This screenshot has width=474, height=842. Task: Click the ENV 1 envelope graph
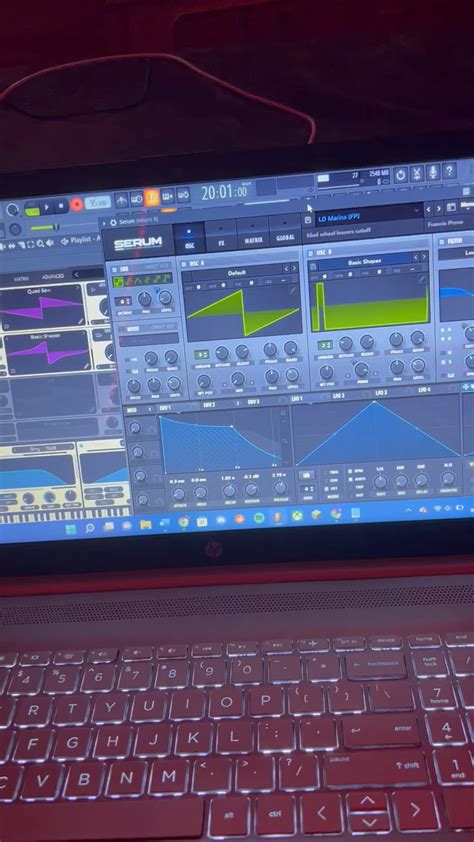224,441
